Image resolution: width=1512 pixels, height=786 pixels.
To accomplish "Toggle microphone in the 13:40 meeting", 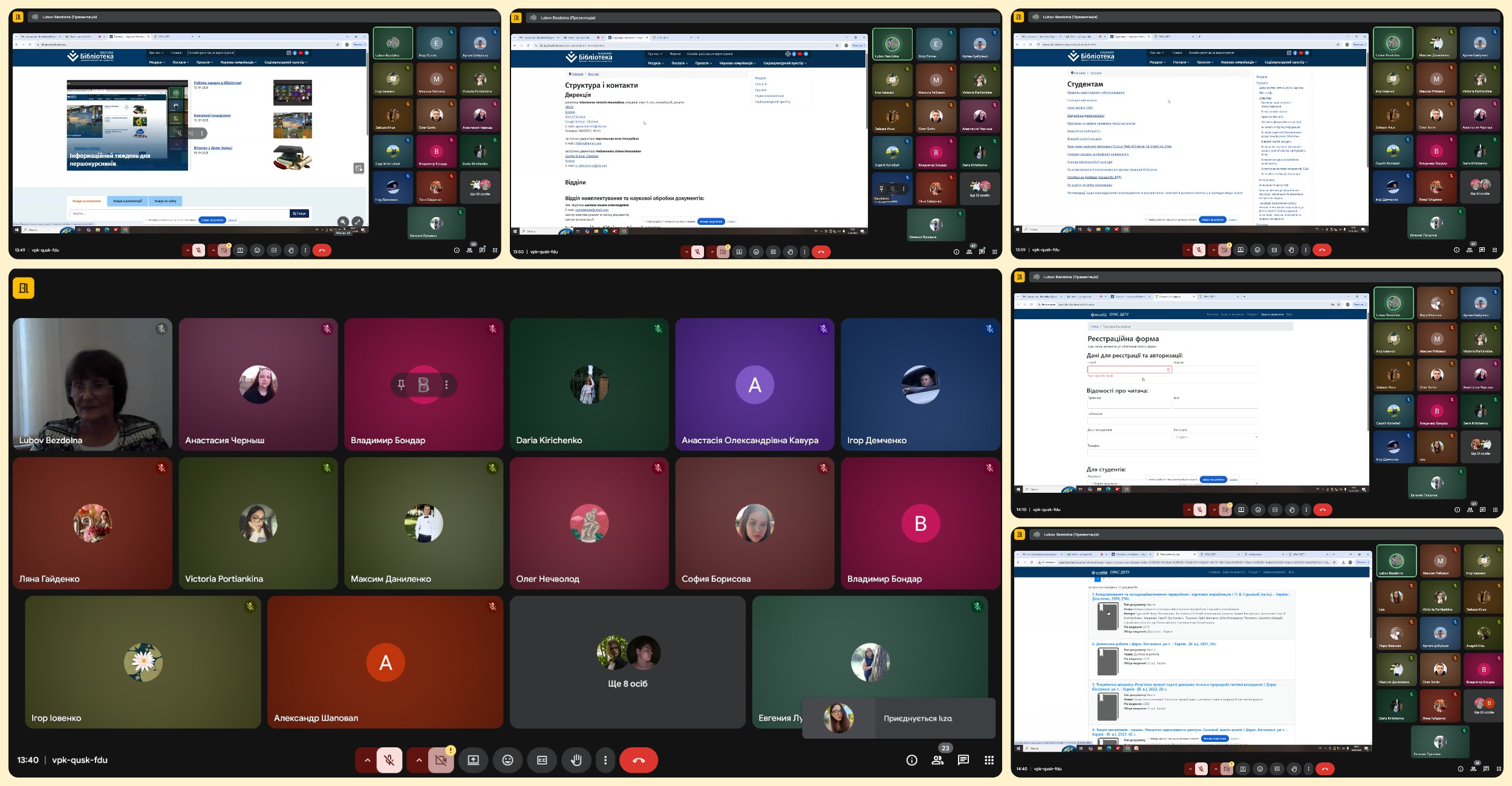I will pyautogui.click(x=389, y=760).
